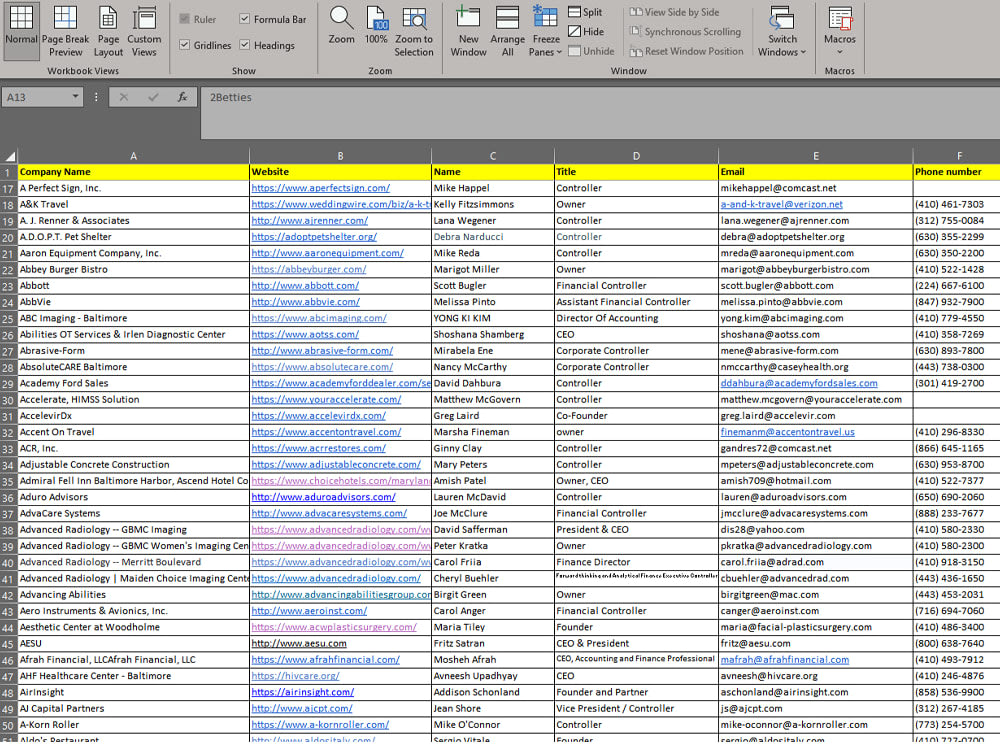Select column B header
The image size is (1000, 750).
pyautogui.click(x=340, y=156)
